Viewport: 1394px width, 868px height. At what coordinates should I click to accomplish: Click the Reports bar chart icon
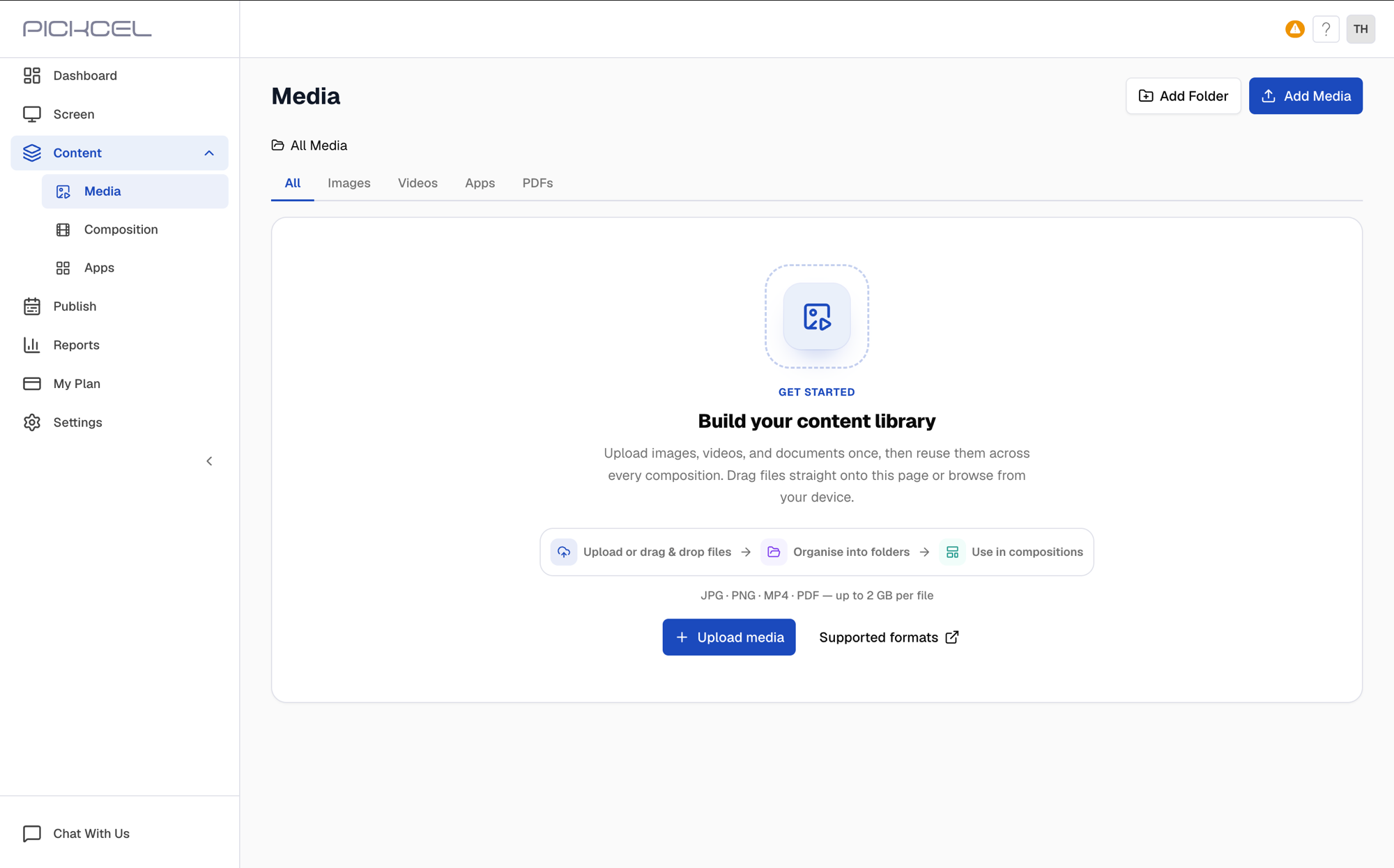coord(32,345)
